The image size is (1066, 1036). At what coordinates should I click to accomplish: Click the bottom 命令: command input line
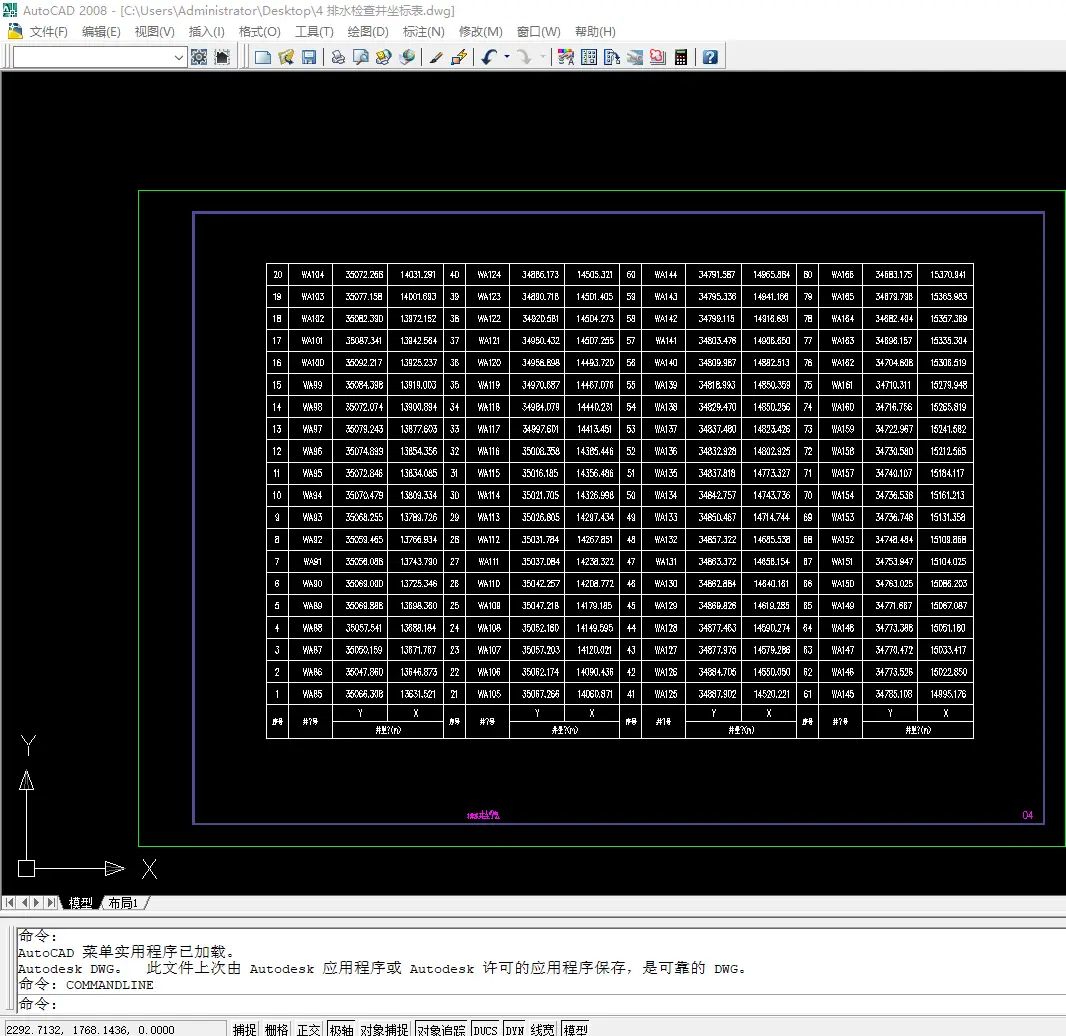point(540,1003)
